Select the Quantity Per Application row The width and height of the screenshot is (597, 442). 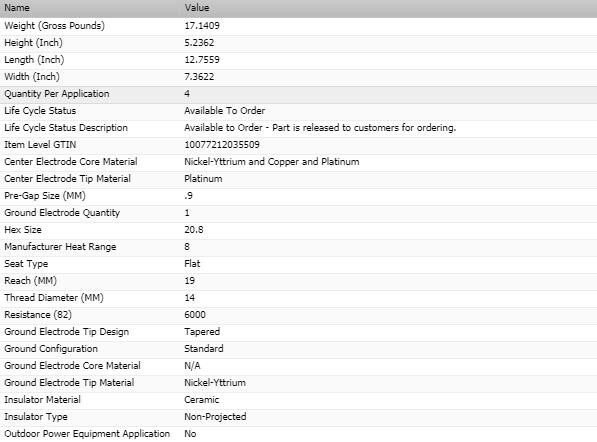[x=298, y=94]
